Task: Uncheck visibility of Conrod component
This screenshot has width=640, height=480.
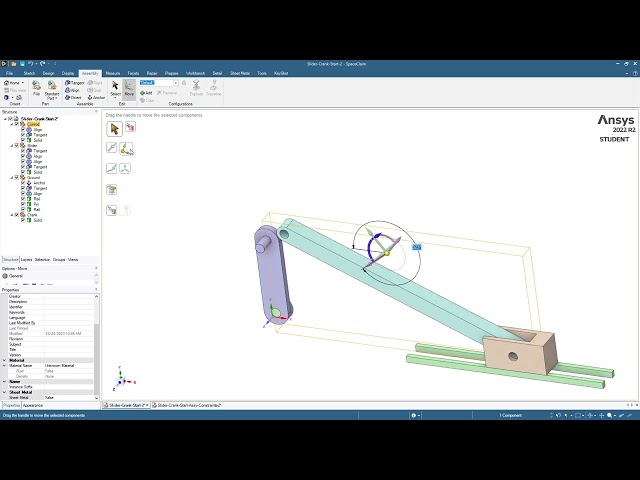Action: click(17, 124)
